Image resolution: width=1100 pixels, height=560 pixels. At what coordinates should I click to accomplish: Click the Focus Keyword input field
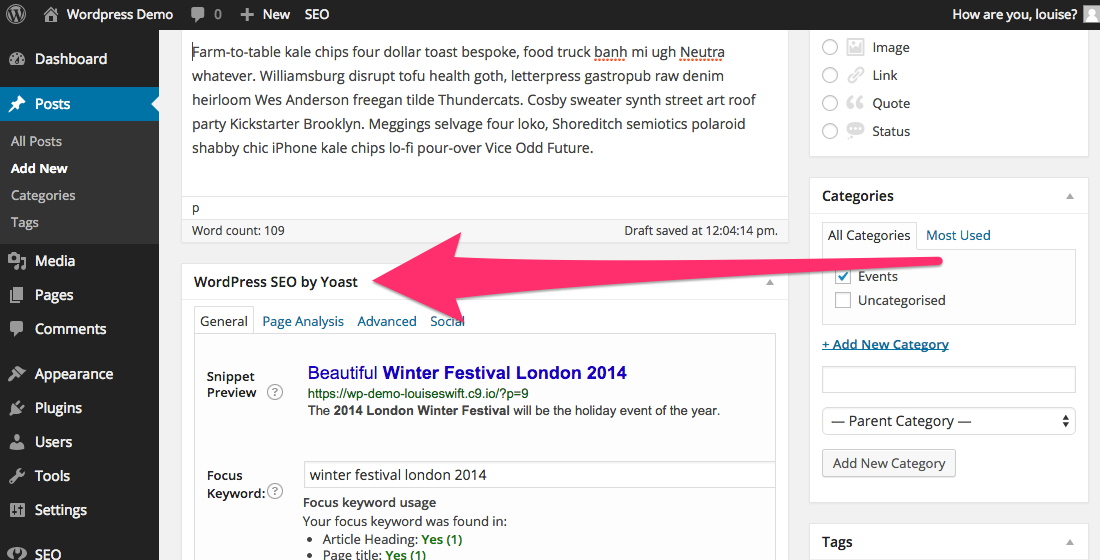click(x=540, y=475)
